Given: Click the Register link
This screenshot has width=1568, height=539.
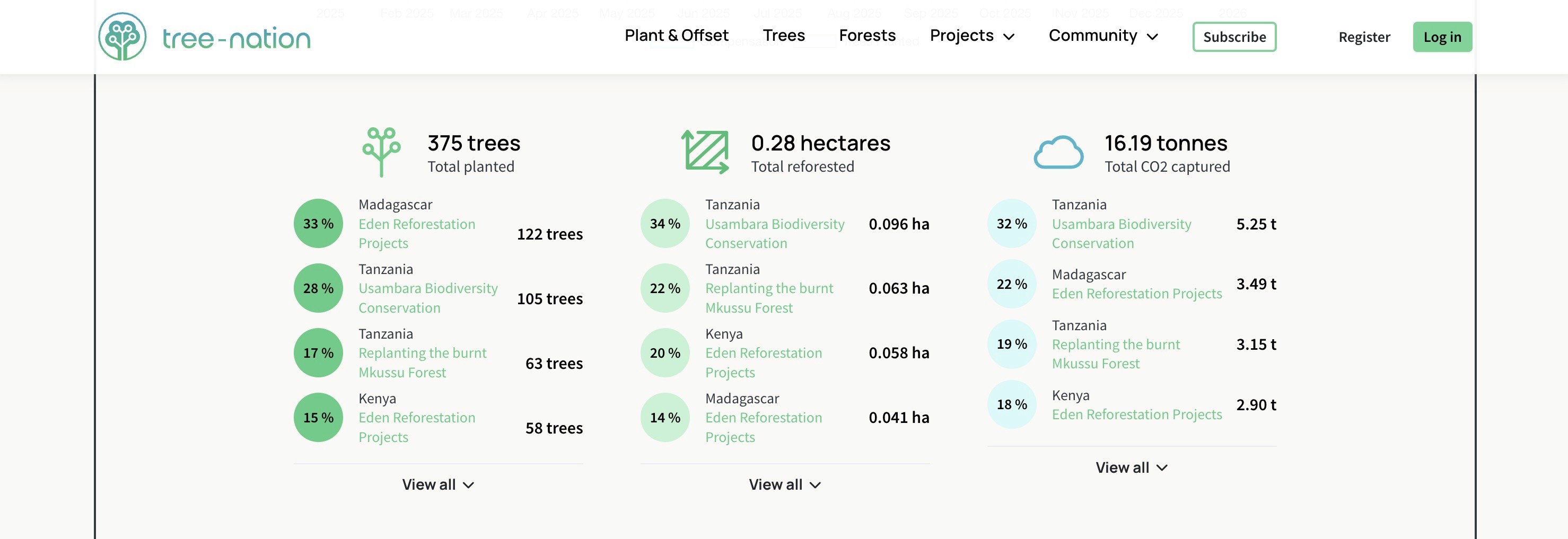Looking at the screenshot, I should (x=1364, y=37).
